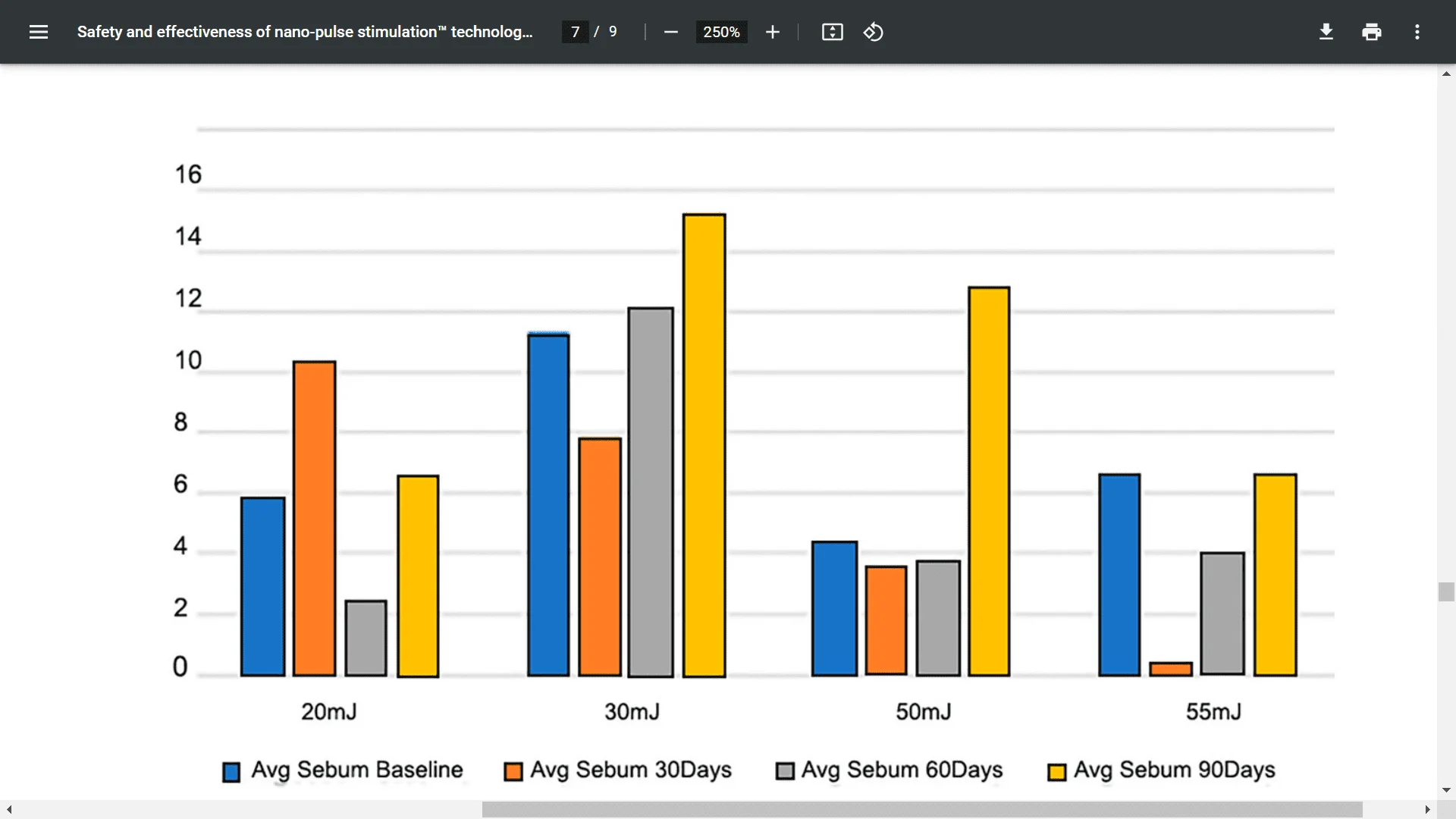
Task: Click the orange 20mJ 30Days bar
Action: point(315,519)
